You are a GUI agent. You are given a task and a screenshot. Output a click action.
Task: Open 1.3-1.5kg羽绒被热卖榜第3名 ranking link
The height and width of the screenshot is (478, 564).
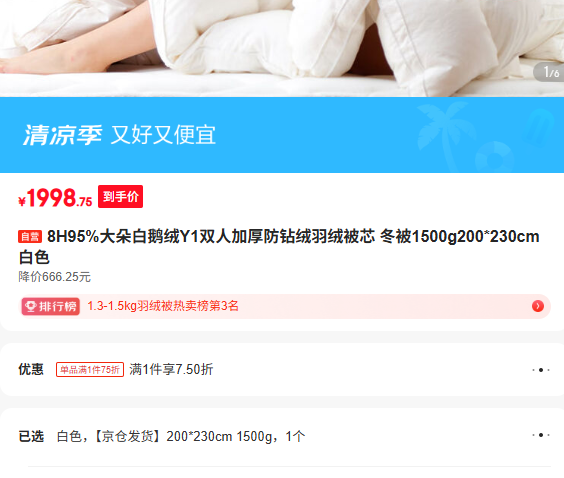163,306
